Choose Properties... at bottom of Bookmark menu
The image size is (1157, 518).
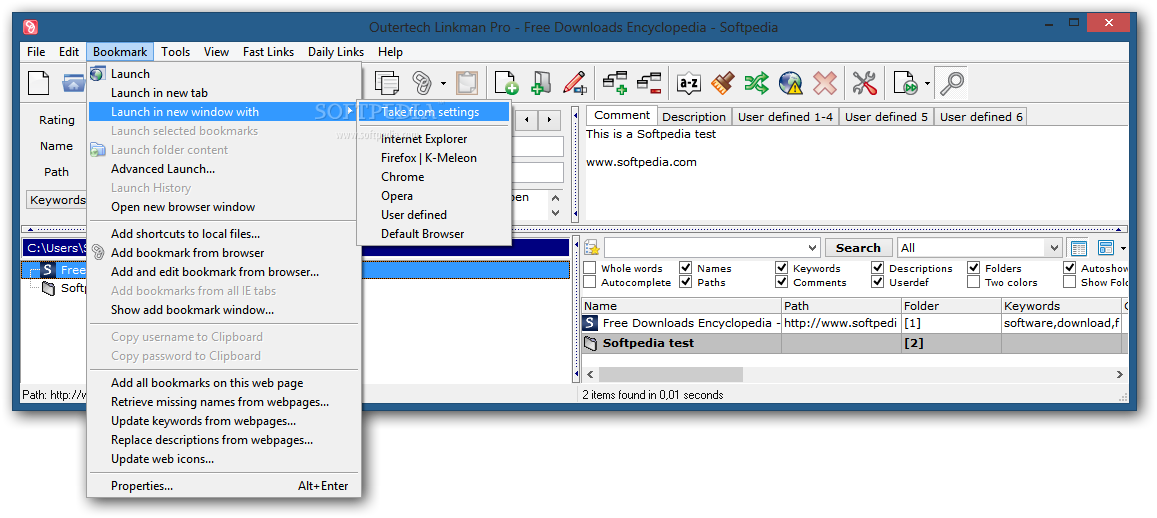pyautogui.click(x=224, y=486)
